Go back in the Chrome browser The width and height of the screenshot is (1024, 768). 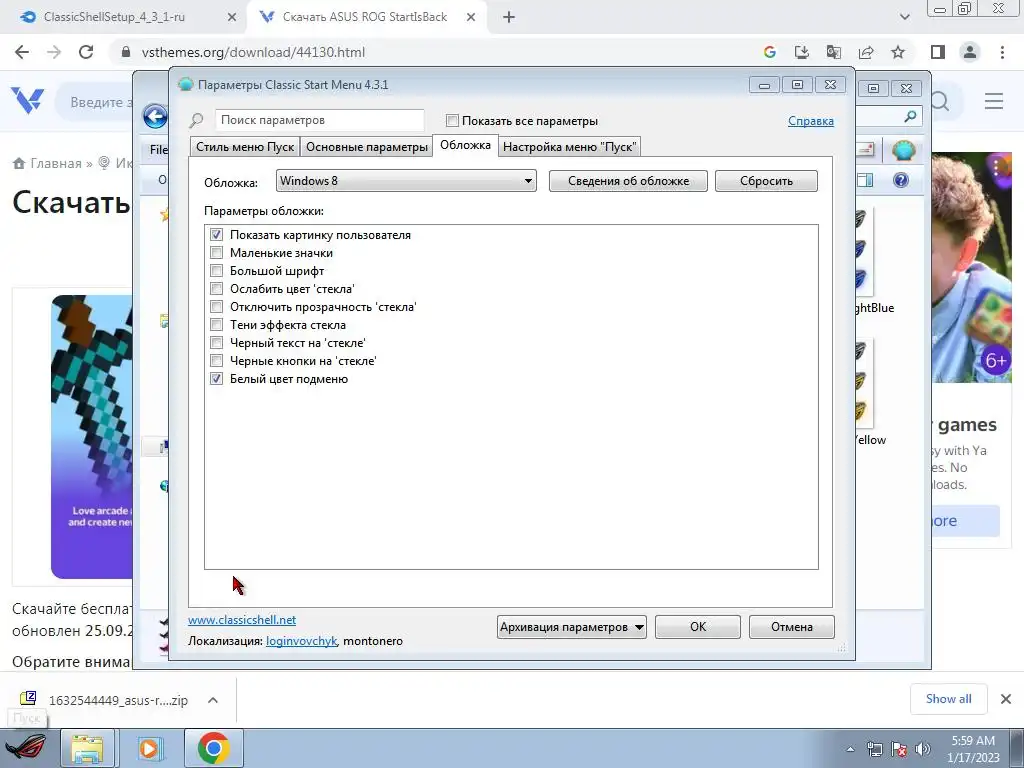coord(22,52)
